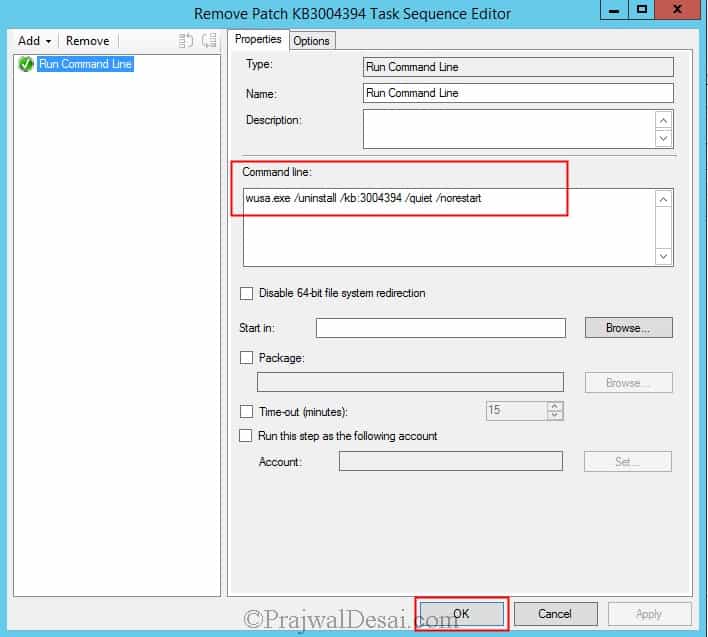Click the Remove toolbar button
The height and width of the screenshot is (637, 708).
88,41
